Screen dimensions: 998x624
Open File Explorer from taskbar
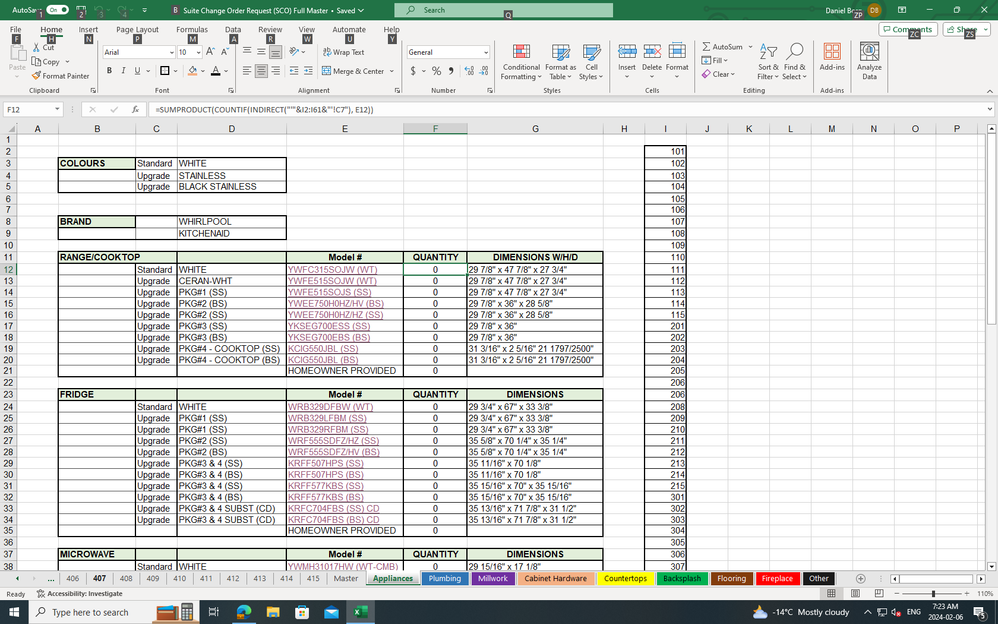[x=273, y=612]
